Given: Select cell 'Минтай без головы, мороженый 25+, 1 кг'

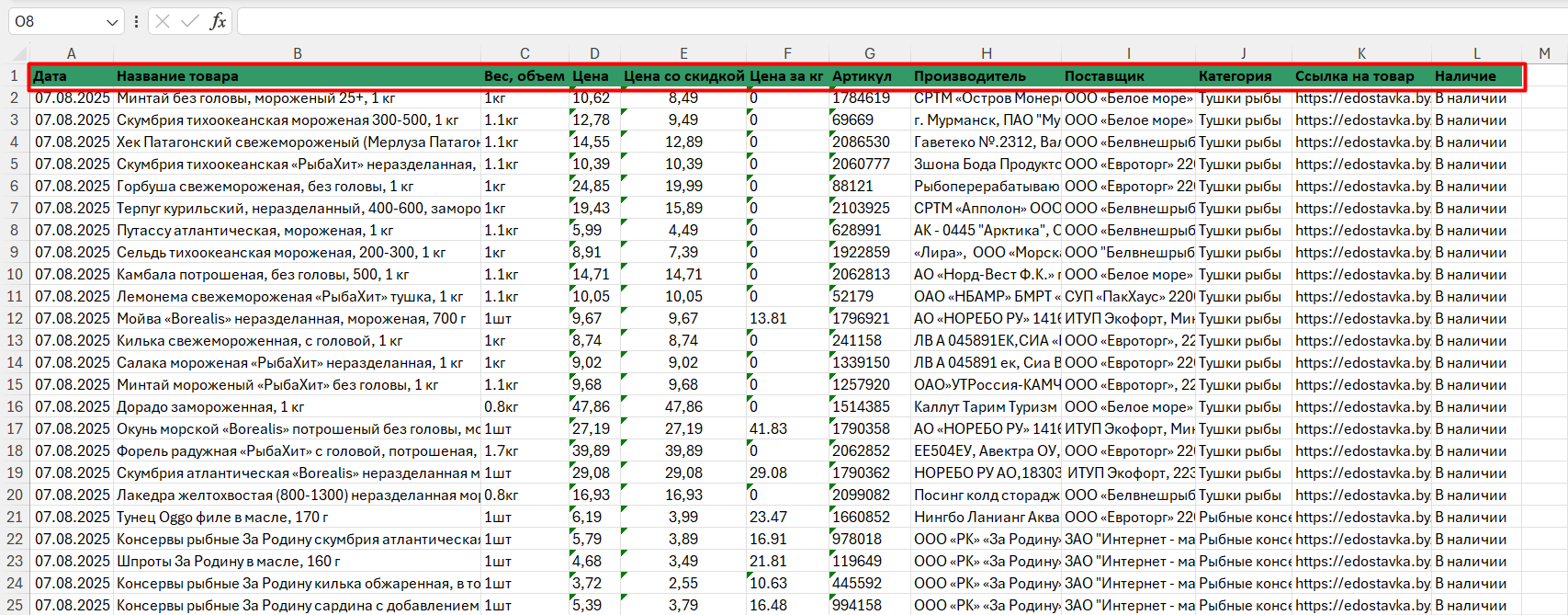Looking at the screenshot, I should (298, 97).
